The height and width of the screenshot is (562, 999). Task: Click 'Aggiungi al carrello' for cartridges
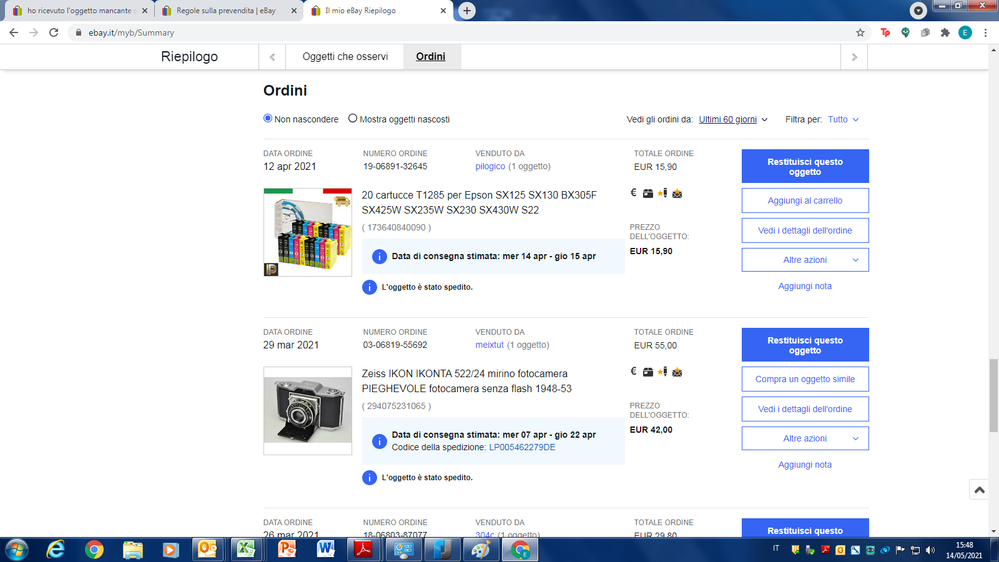coord(805,201)
